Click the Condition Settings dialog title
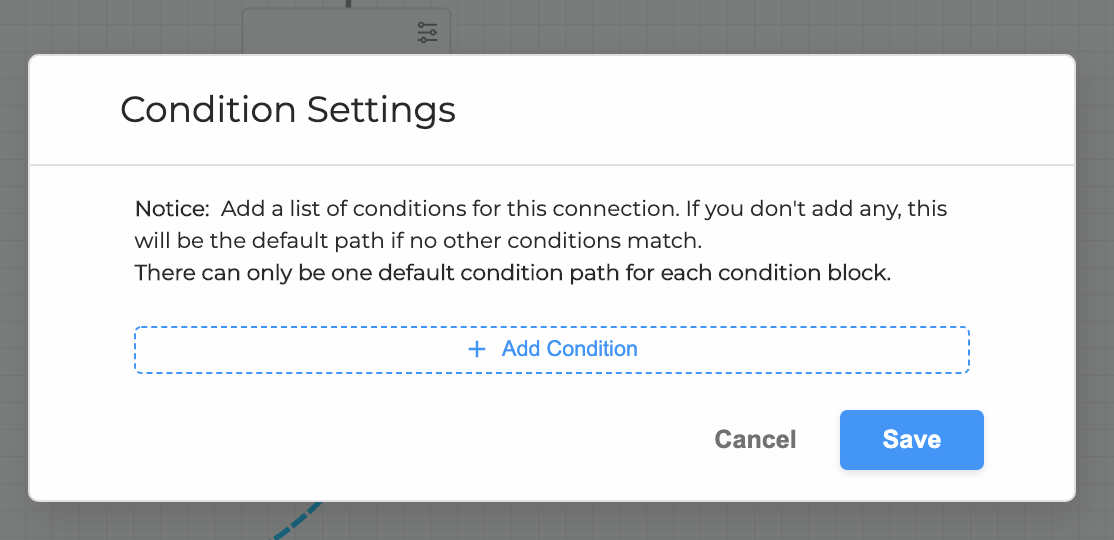This screenshot has width=1114, height=540. point(288,109)
